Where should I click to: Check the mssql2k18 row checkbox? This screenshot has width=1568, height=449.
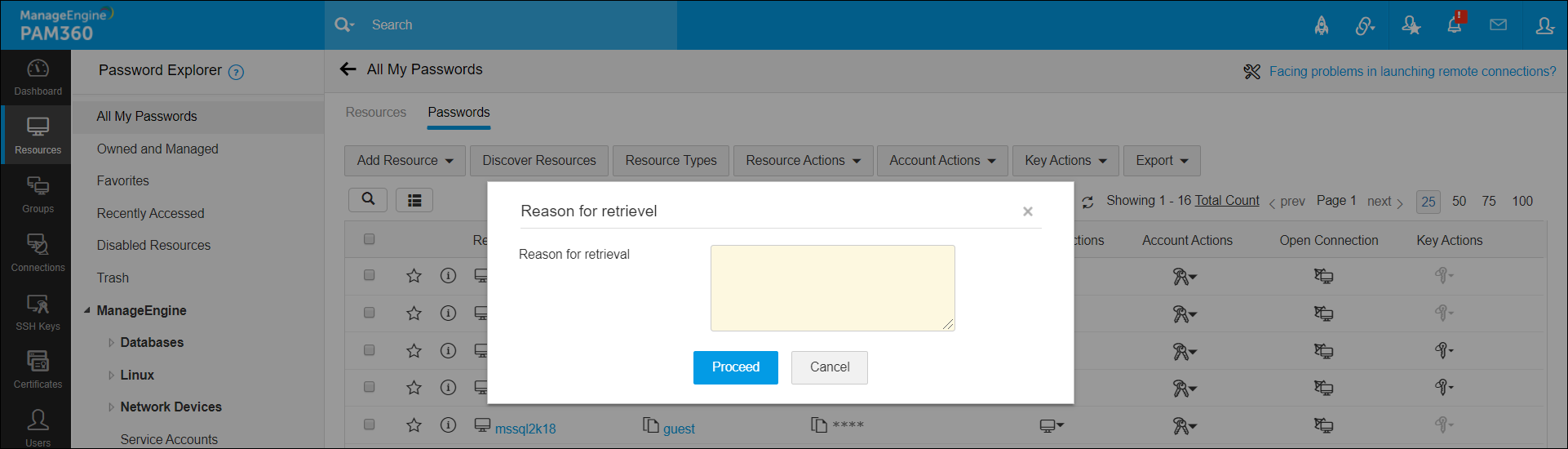(x=370, y=425)
